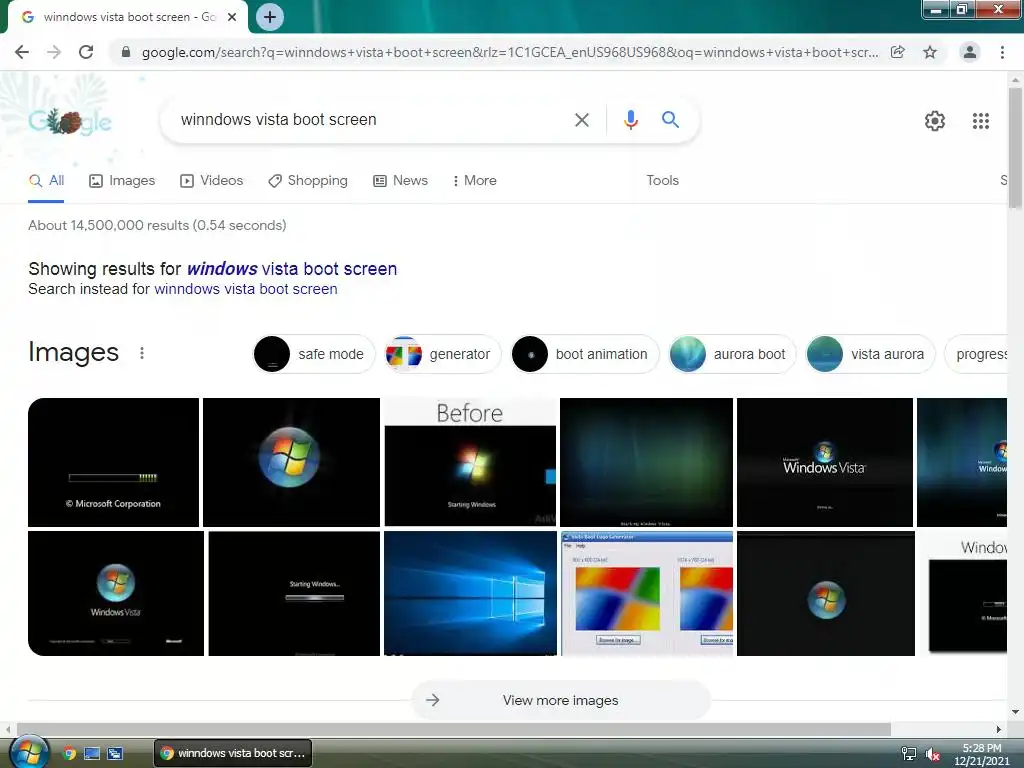This screenshot has height=768, width=1024.
Task: Launch Chrome from quick launch bar
Action: pos(69,753)
